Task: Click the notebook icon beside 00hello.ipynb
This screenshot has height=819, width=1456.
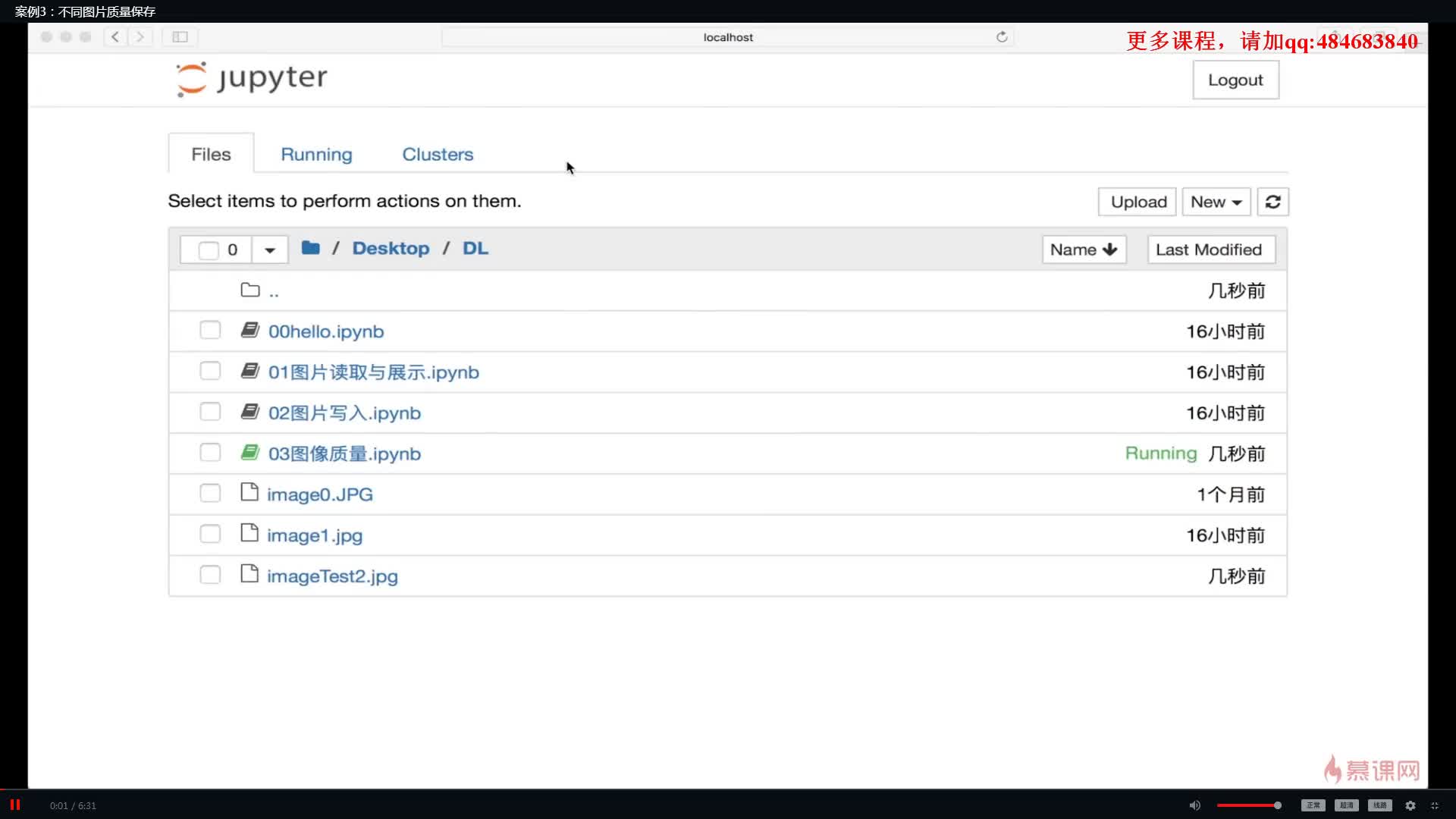Action: pos(249,330)
